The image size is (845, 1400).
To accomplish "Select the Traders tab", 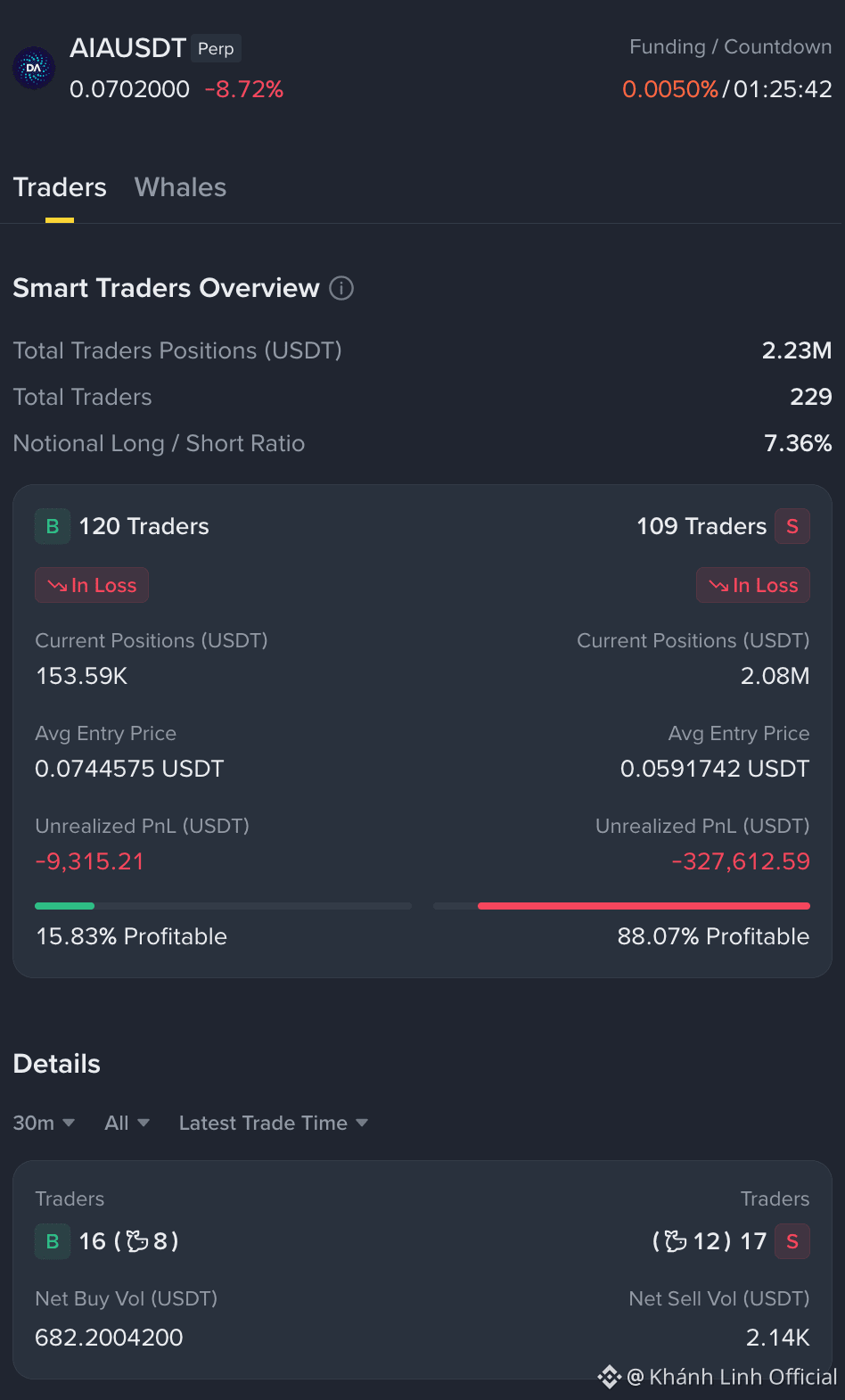I will pyautogui.click(x=60, y=187).
